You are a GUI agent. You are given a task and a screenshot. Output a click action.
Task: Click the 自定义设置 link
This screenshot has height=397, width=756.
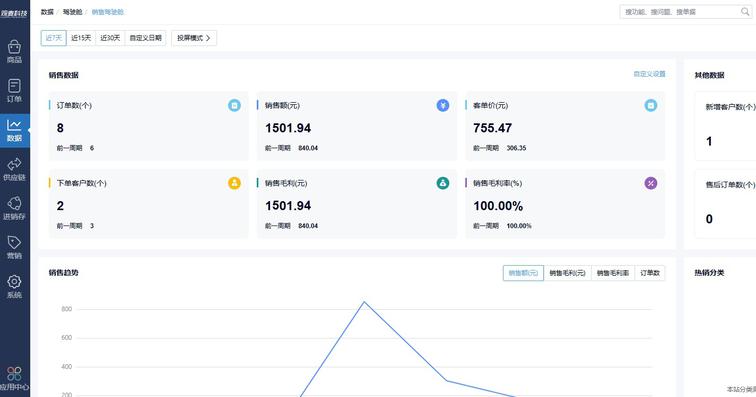coord(649,74)
